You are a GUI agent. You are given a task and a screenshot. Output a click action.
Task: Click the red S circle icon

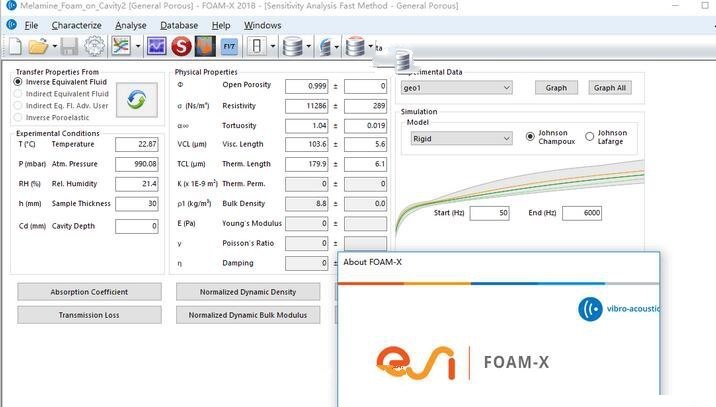(181, 47)
